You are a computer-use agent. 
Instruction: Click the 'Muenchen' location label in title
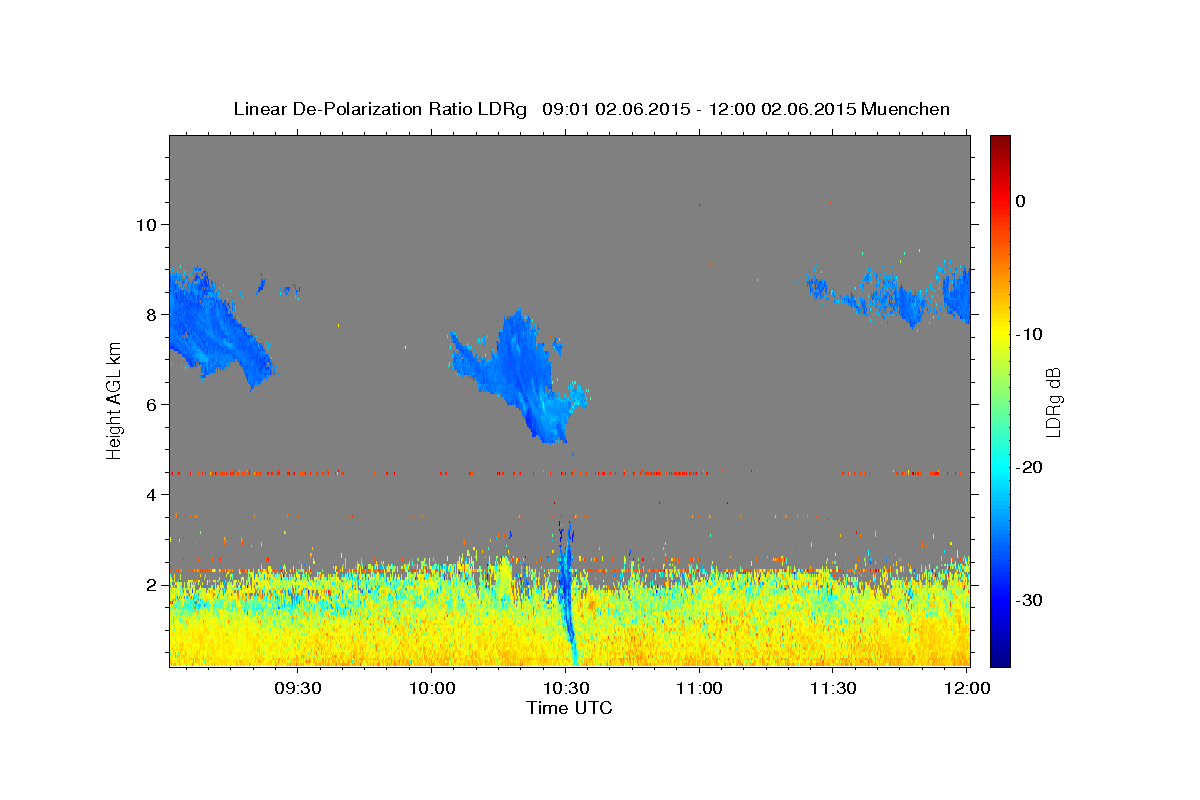coord(906,109)
